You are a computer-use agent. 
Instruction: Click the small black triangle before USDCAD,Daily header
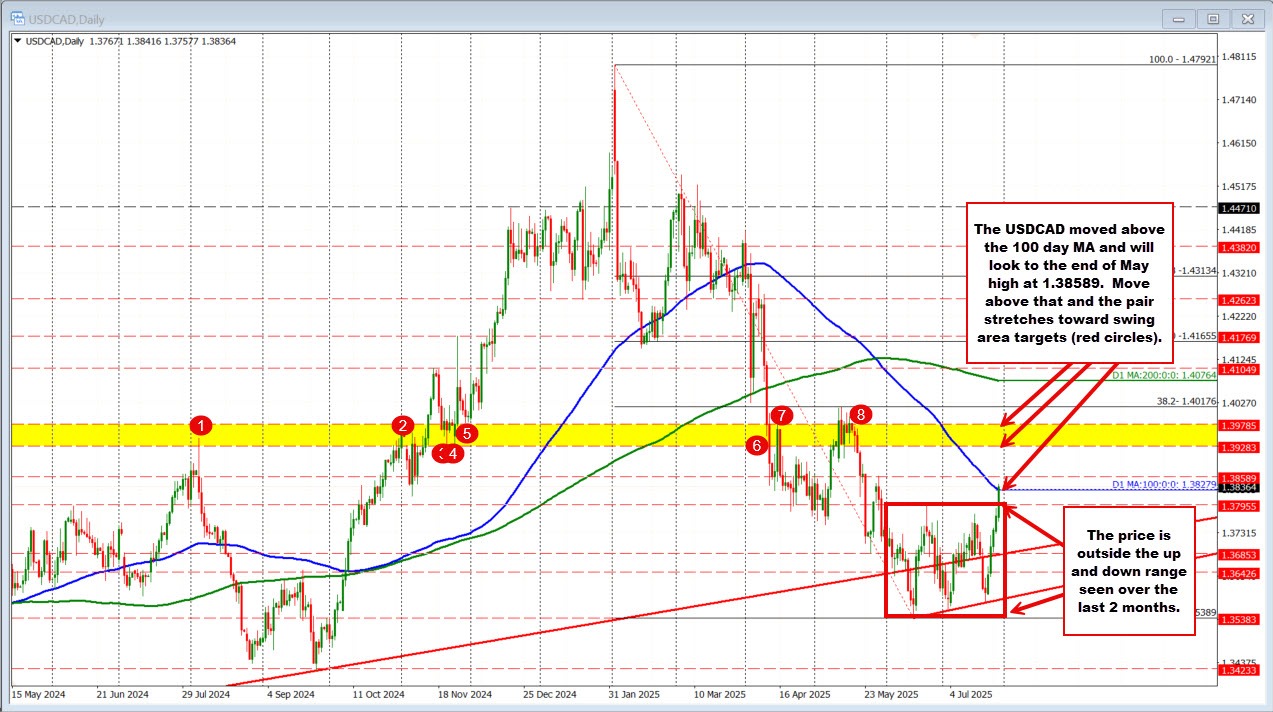tap(15, 41)
